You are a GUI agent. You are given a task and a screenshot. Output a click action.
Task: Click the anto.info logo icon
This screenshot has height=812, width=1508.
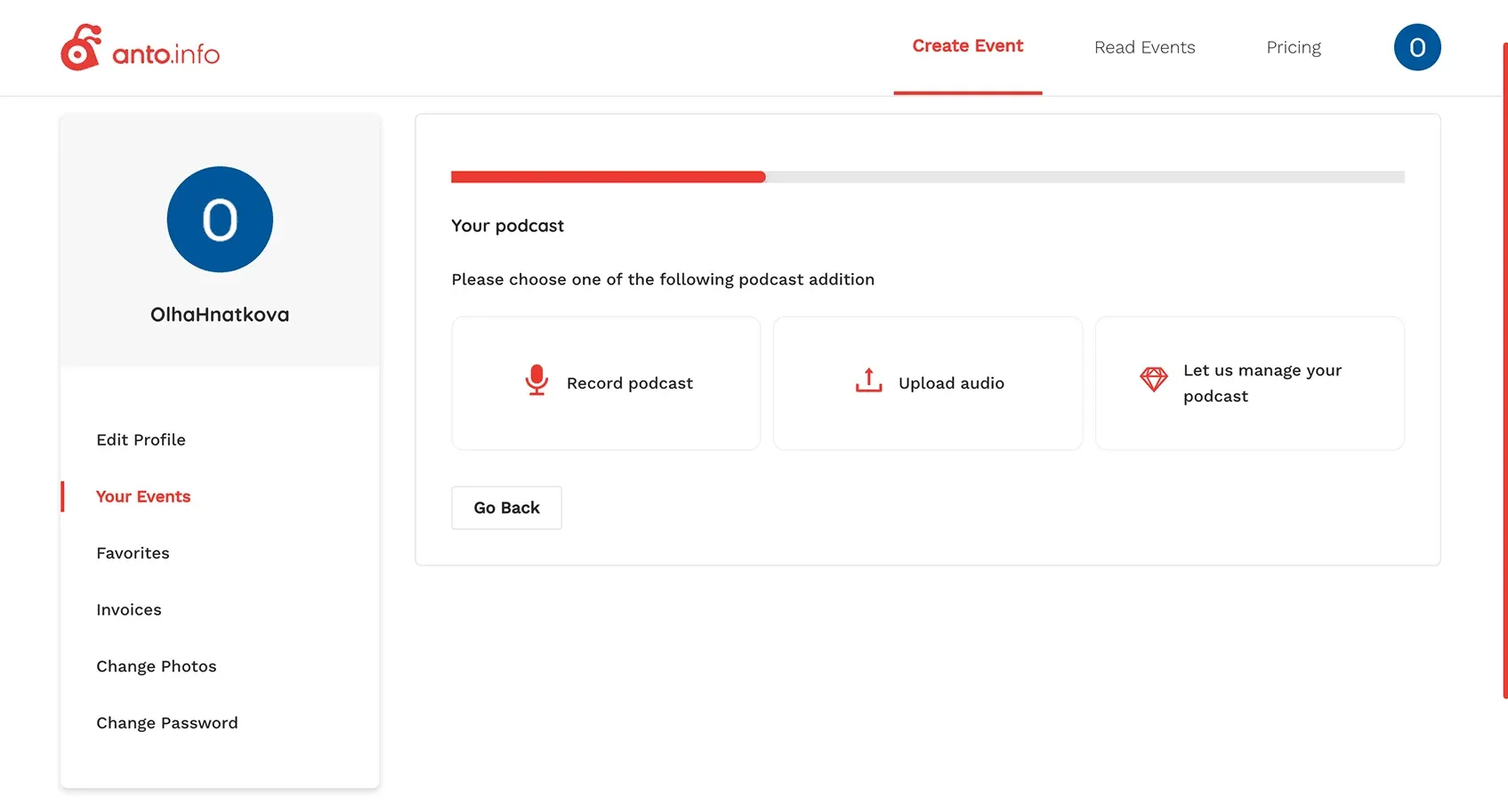click(81, 48)
